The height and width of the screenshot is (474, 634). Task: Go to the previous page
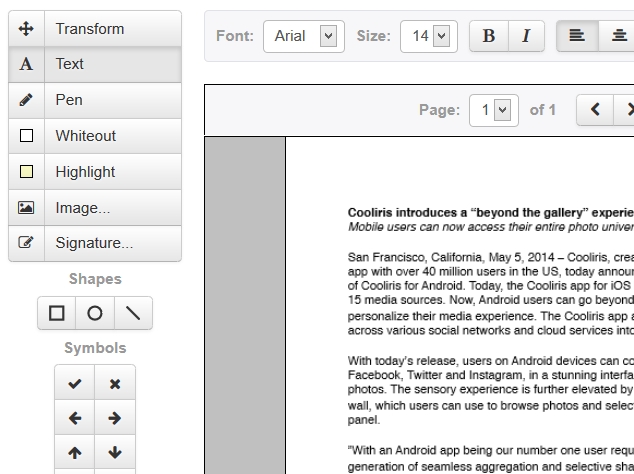coord(595,110)
